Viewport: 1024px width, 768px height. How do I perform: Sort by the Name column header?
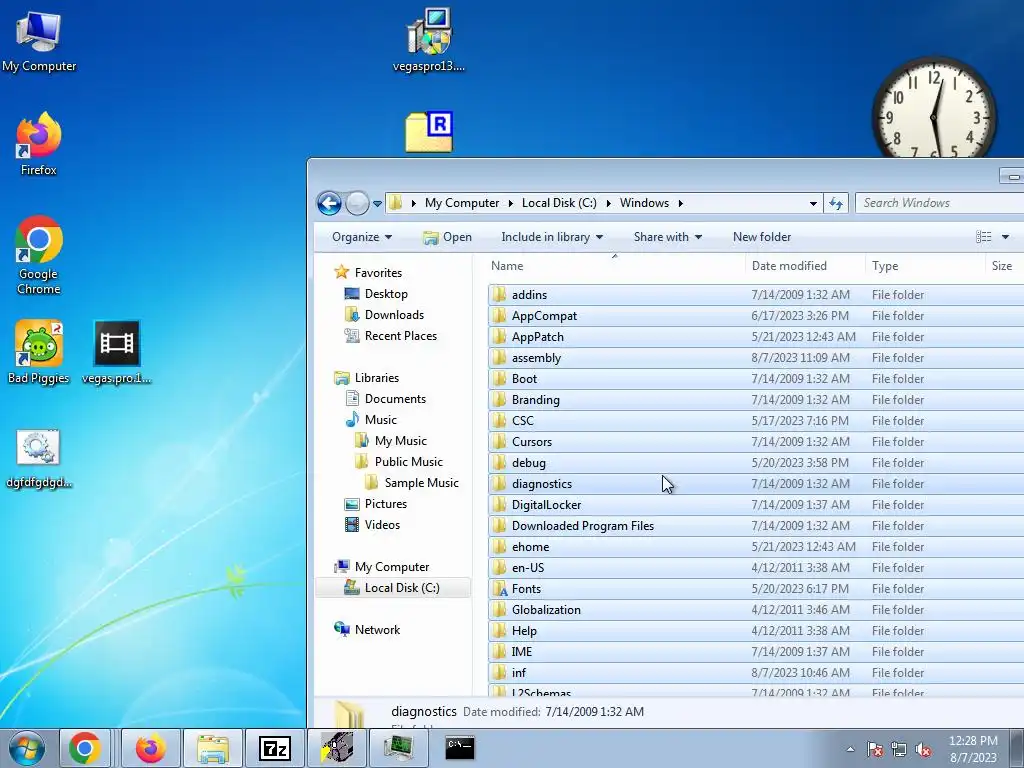point(616,266)
